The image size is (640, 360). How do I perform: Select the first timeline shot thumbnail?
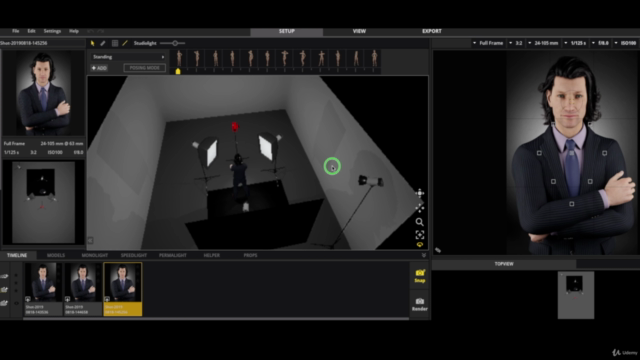tap(43, 289)
